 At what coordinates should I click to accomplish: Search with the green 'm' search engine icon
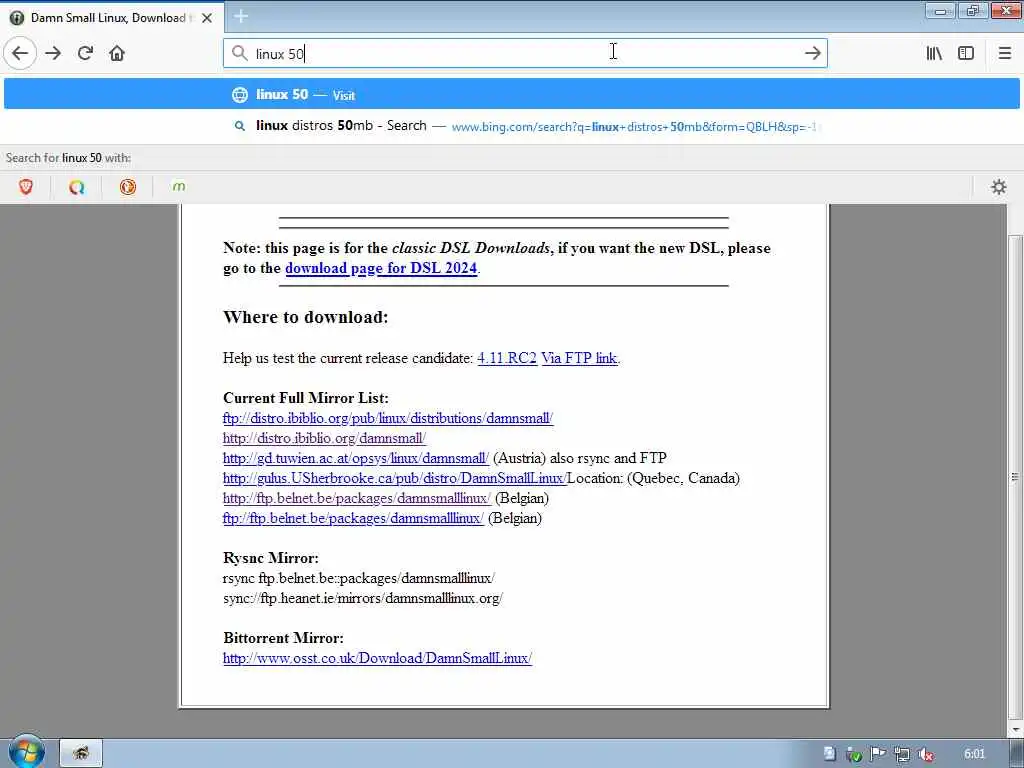click(x=178, y=187)
